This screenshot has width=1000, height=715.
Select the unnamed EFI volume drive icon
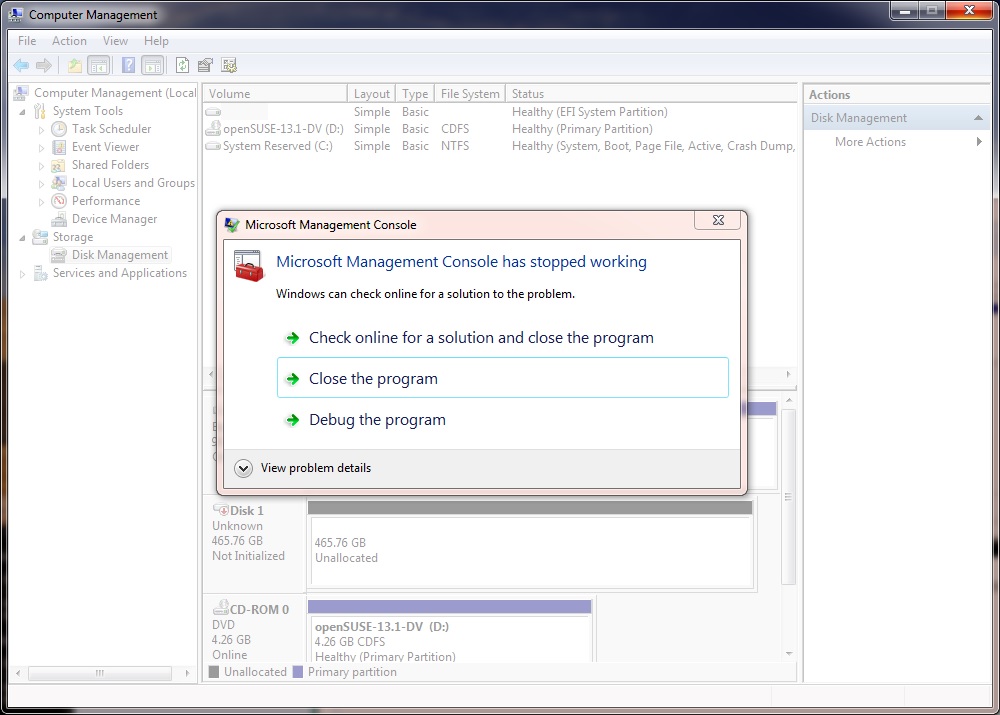click(213, 112)
